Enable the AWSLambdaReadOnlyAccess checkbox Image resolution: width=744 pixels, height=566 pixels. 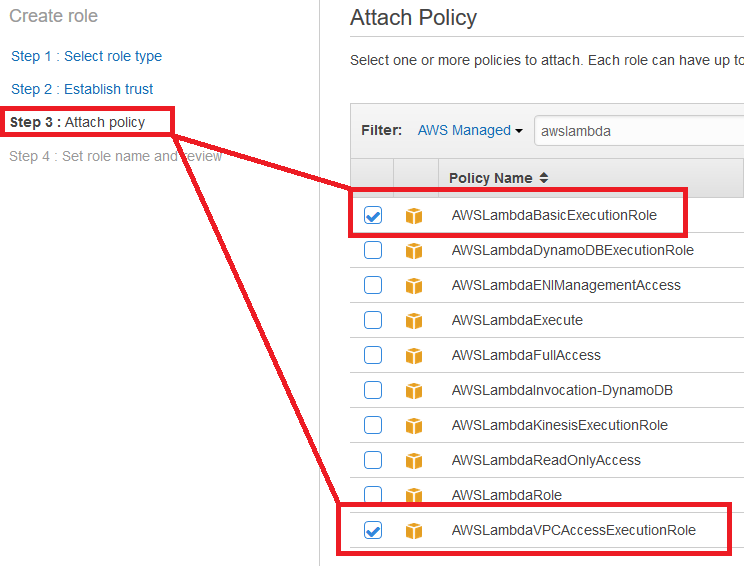pyautogui.click(x=373, y=460)
